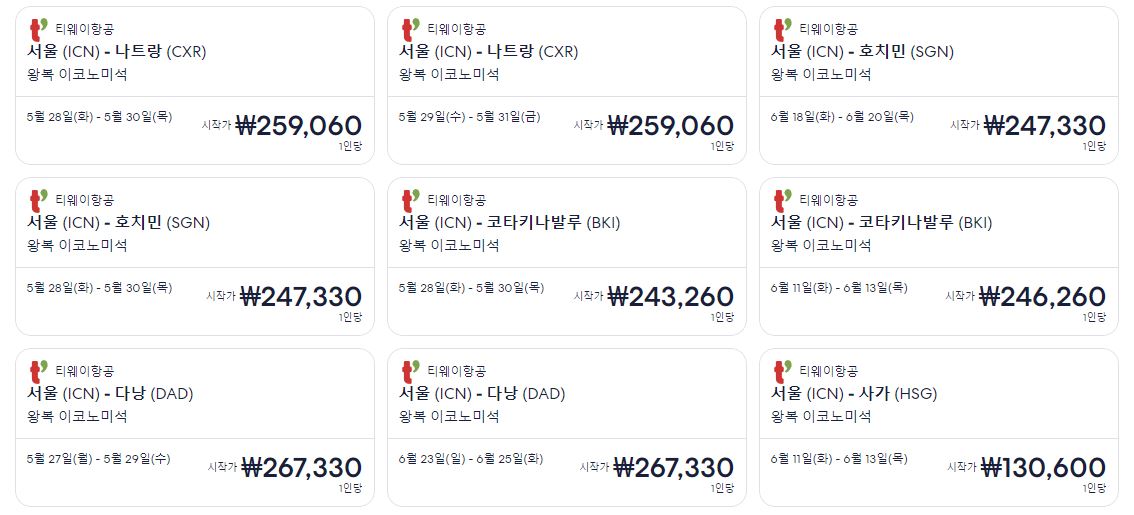1134x515 pixels.
Task: Click T'way logo on 나트랑 5월 28일 card
Action: pos(39,30)
